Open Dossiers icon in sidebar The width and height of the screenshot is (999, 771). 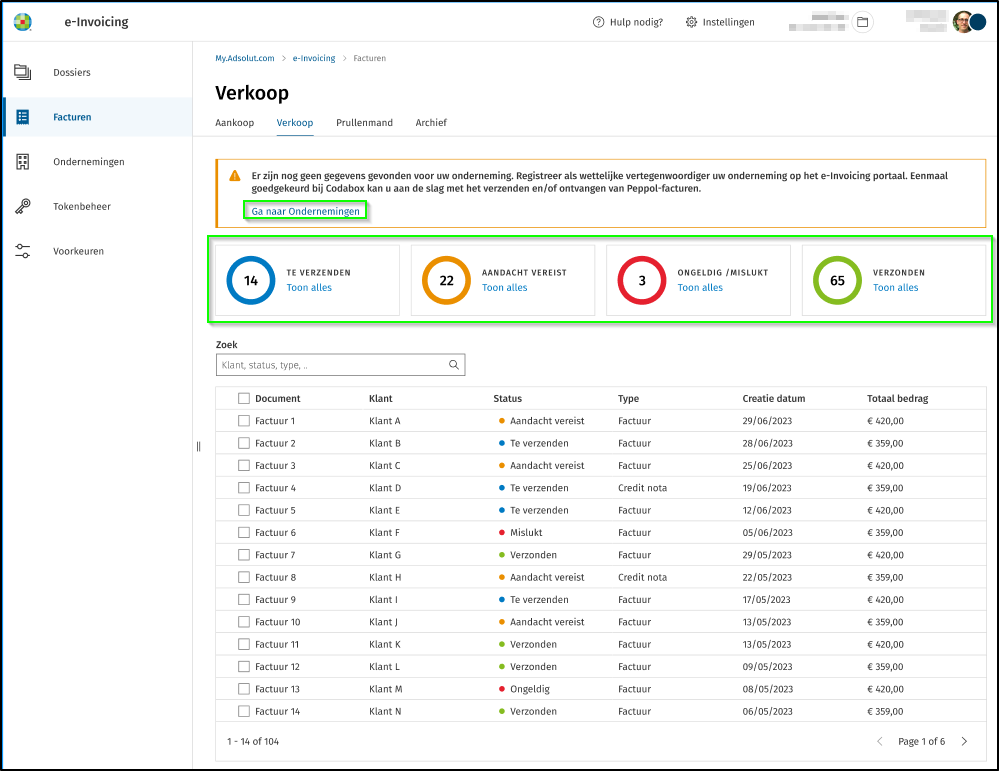pos(22,72)
